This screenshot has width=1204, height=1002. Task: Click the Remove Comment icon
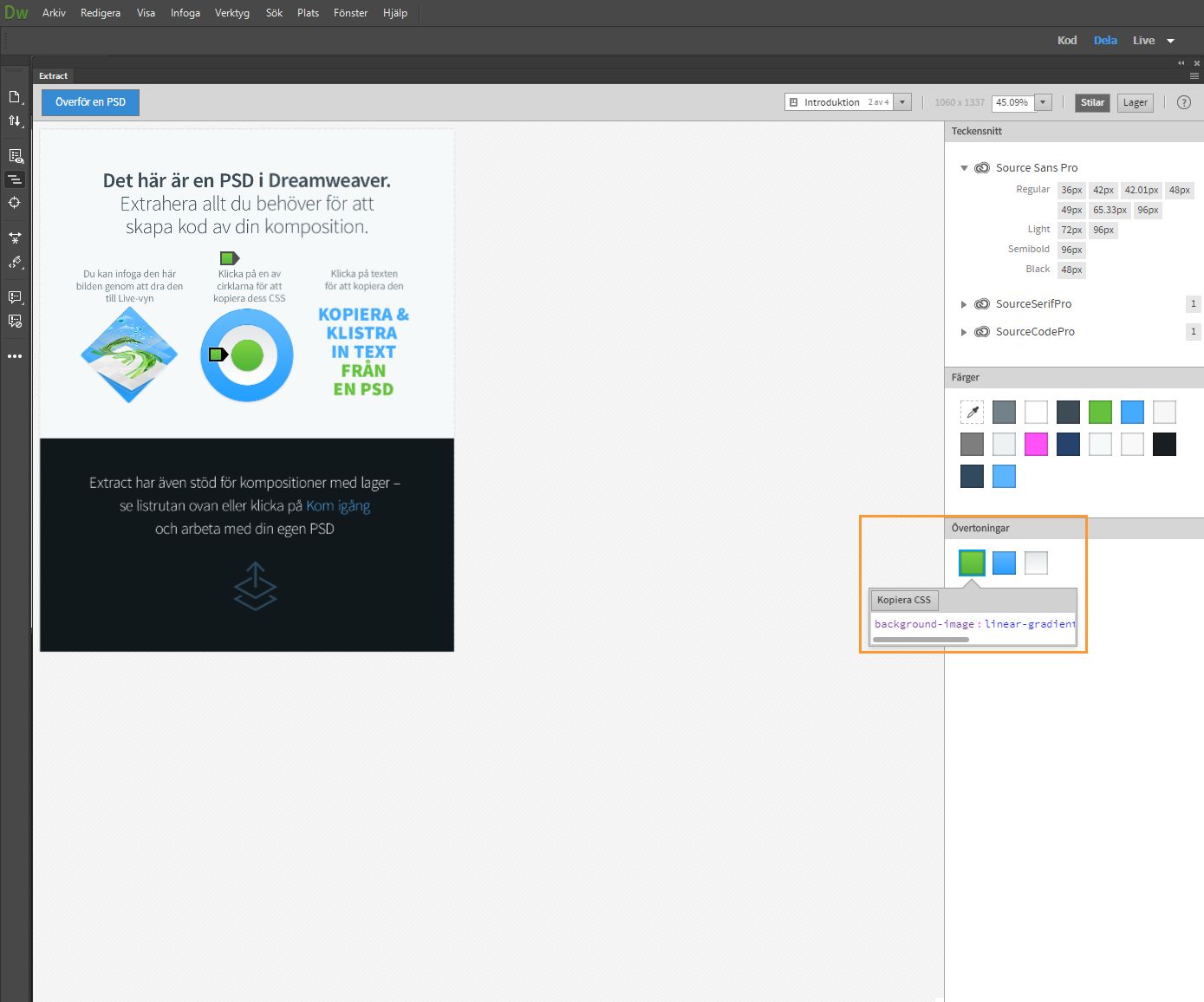(x=15, y=322)
